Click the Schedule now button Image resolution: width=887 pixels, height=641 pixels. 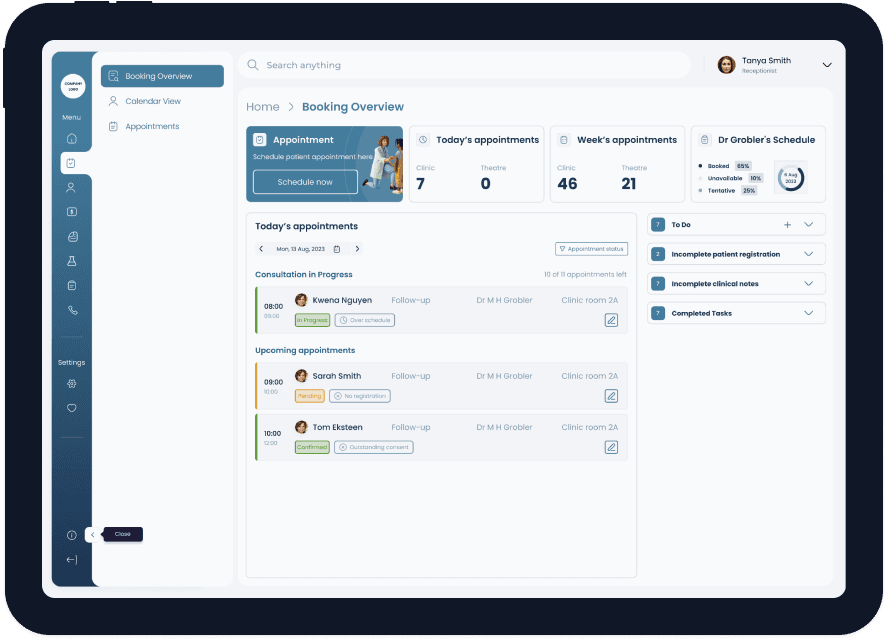(305, 182)
